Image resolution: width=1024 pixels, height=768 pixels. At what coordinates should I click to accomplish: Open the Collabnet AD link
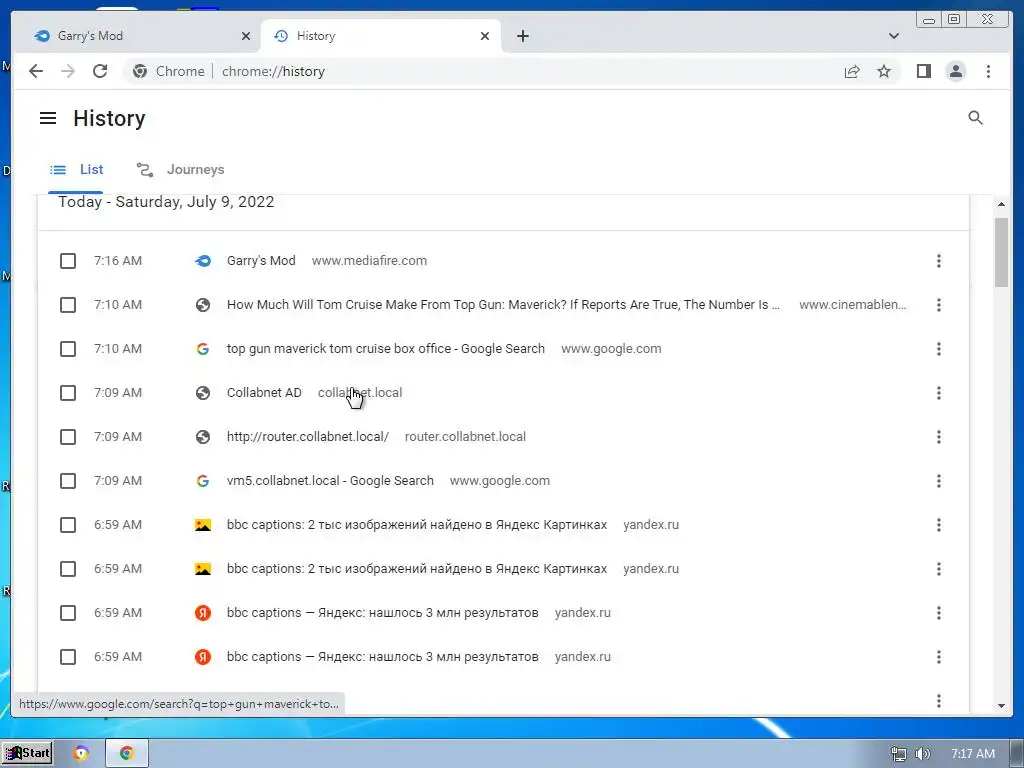pos(264,392)
